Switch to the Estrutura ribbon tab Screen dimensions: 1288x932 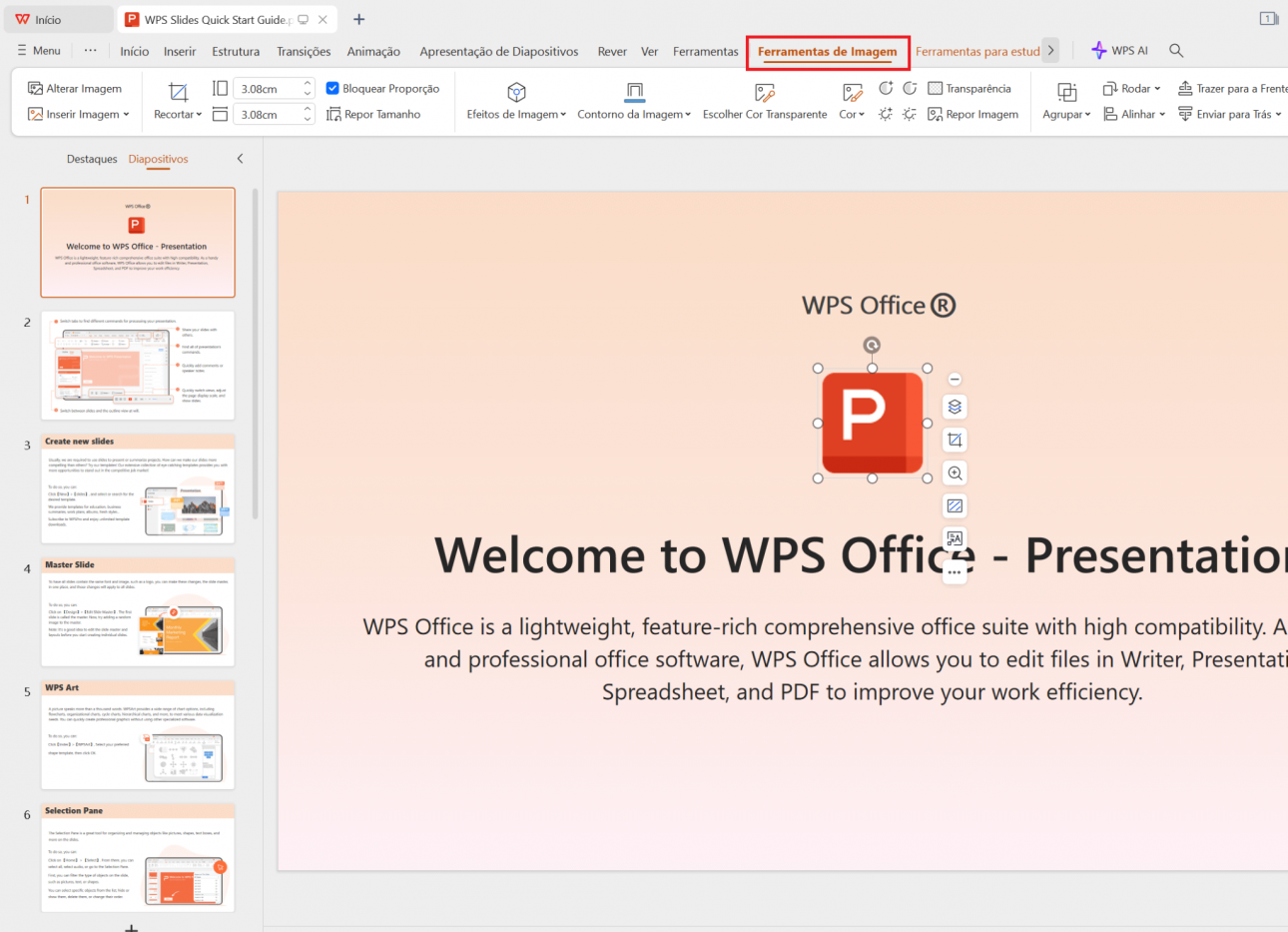(236, 51)
